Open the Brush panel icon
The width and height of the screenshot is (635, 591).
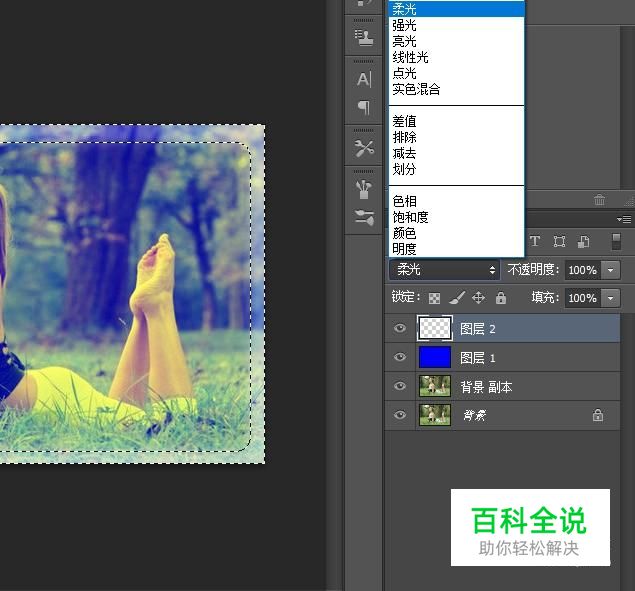364,189
